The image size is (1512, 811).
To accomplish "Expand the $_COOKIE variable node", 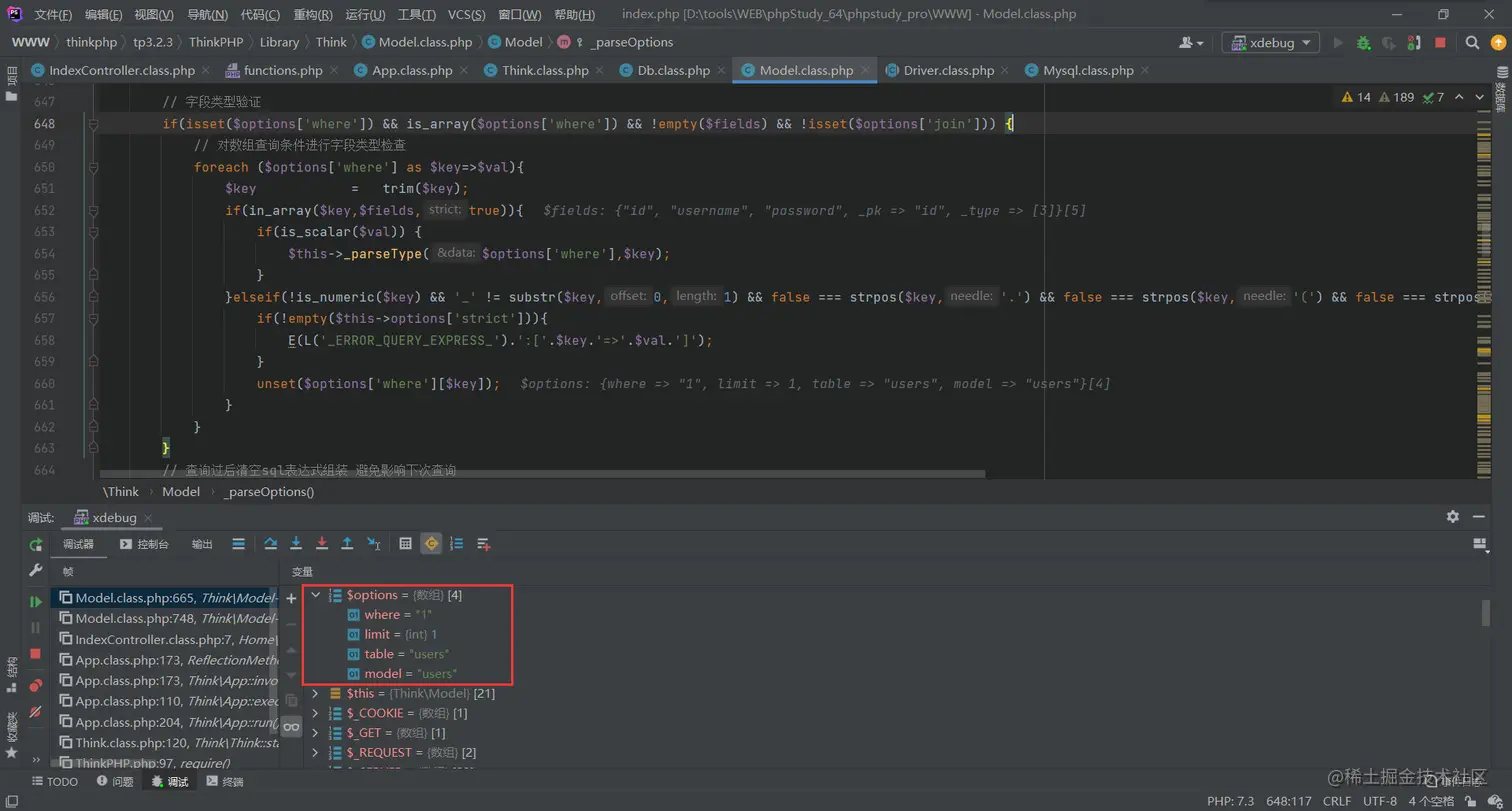I will coord(316,713).
